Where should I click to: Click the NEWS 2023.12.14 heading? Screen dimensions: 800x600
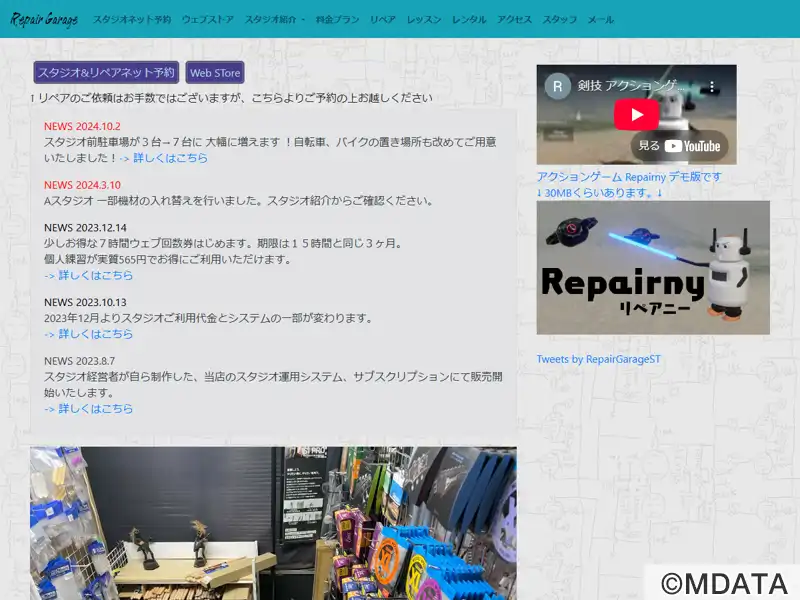tap(85, 228)
